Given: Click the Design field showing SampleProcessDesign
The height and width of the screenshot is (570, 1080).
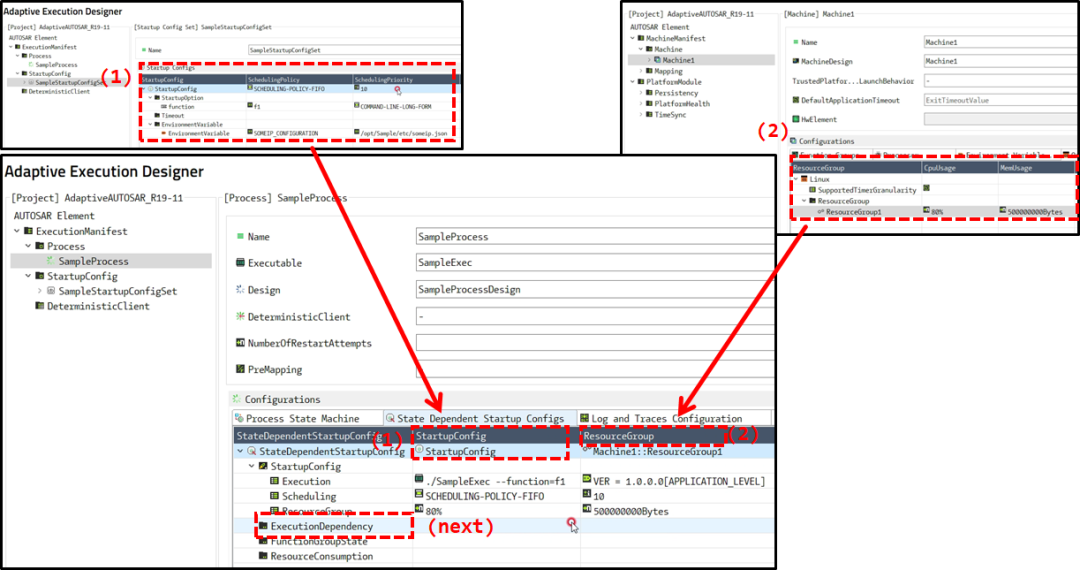Looking at the screenshot, I should [595, 290].
